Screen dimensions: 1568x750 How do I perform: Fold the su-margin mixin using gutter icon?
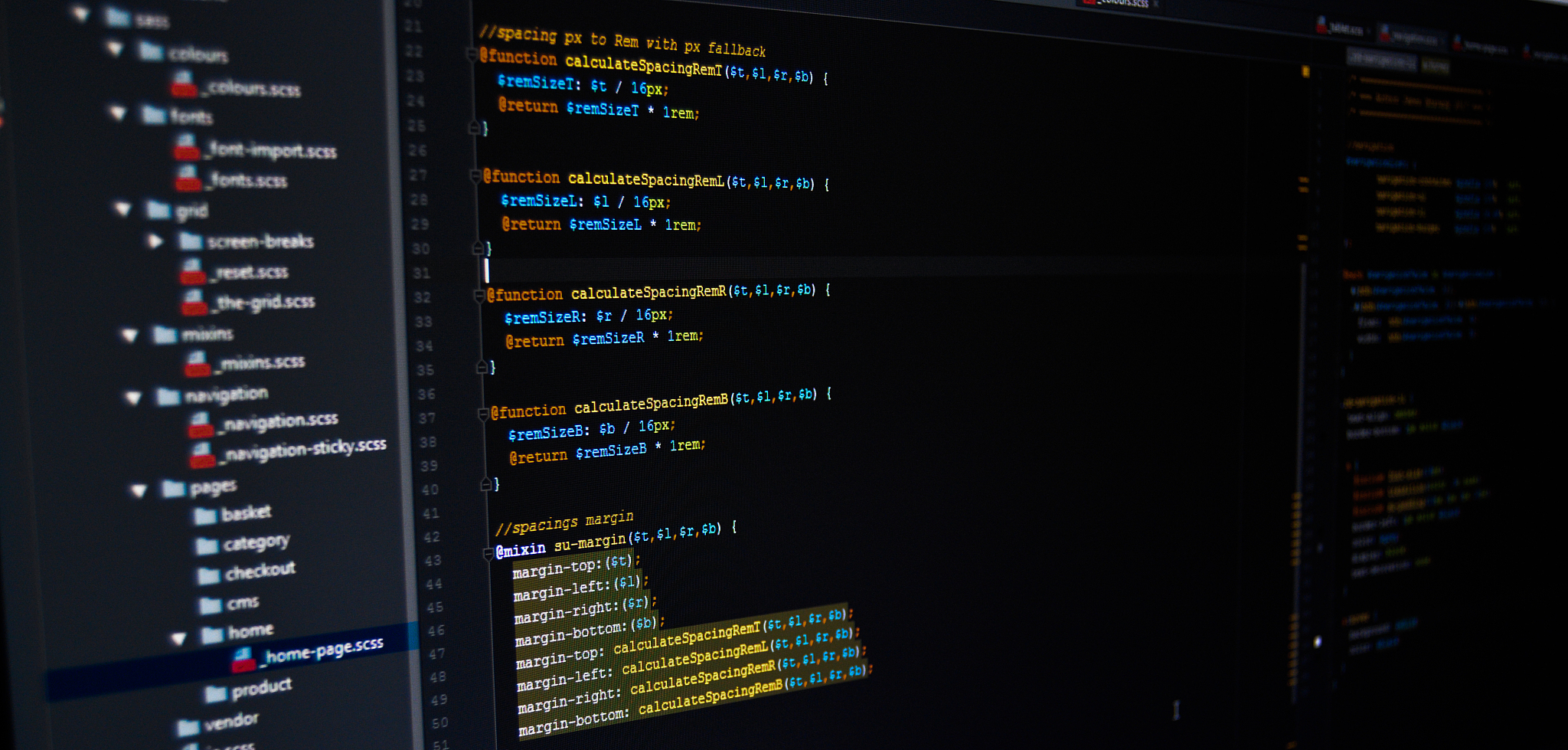(488, 554)
